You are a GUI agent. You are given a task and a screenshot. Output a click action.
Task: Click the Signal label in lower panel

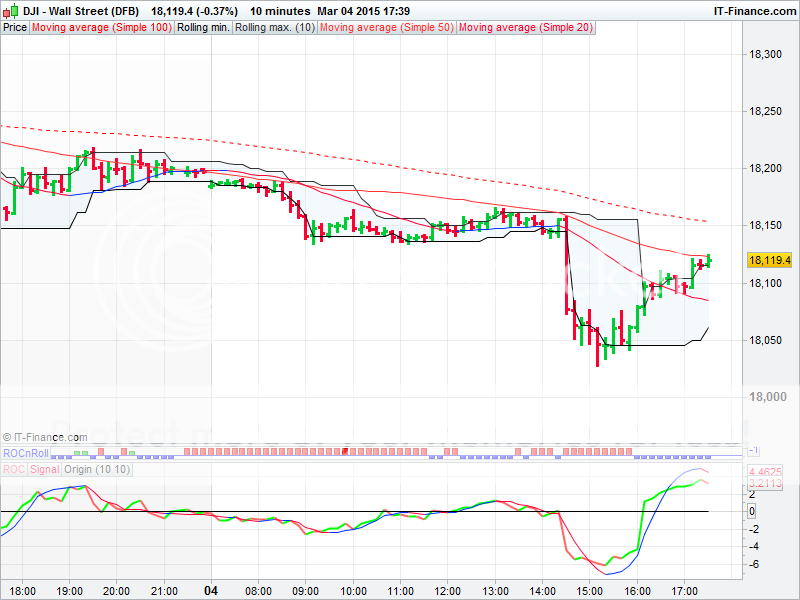click(x=44, y=468)
